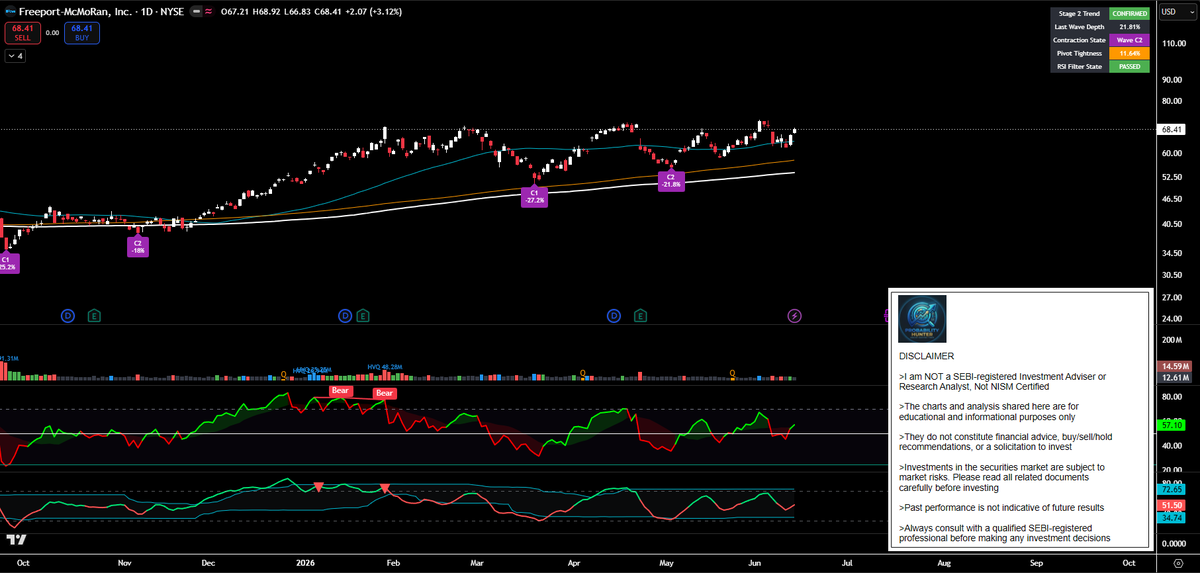Select the C2 -18% contraction label
The height and width of the screenshot is (573, 1200).
(138, 246)
